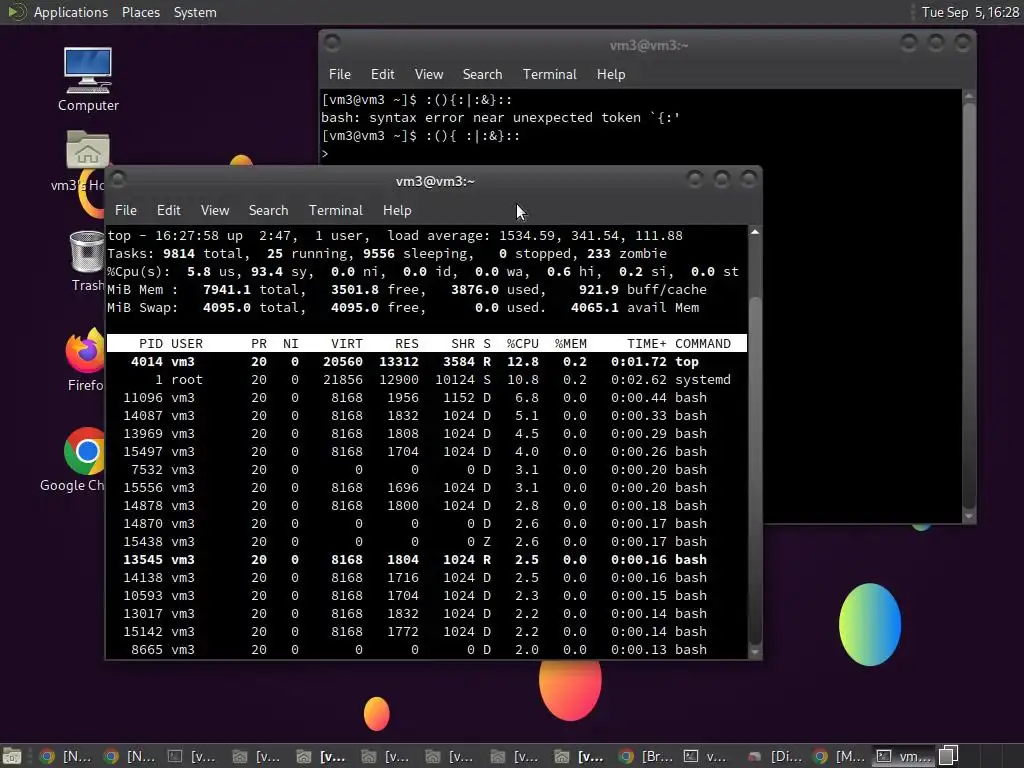This screenshot has width=1024, height=768.
Task: Select the active "vm..." terminal taskbar entry
Action: pyautogui.click(x=904, y=756)
